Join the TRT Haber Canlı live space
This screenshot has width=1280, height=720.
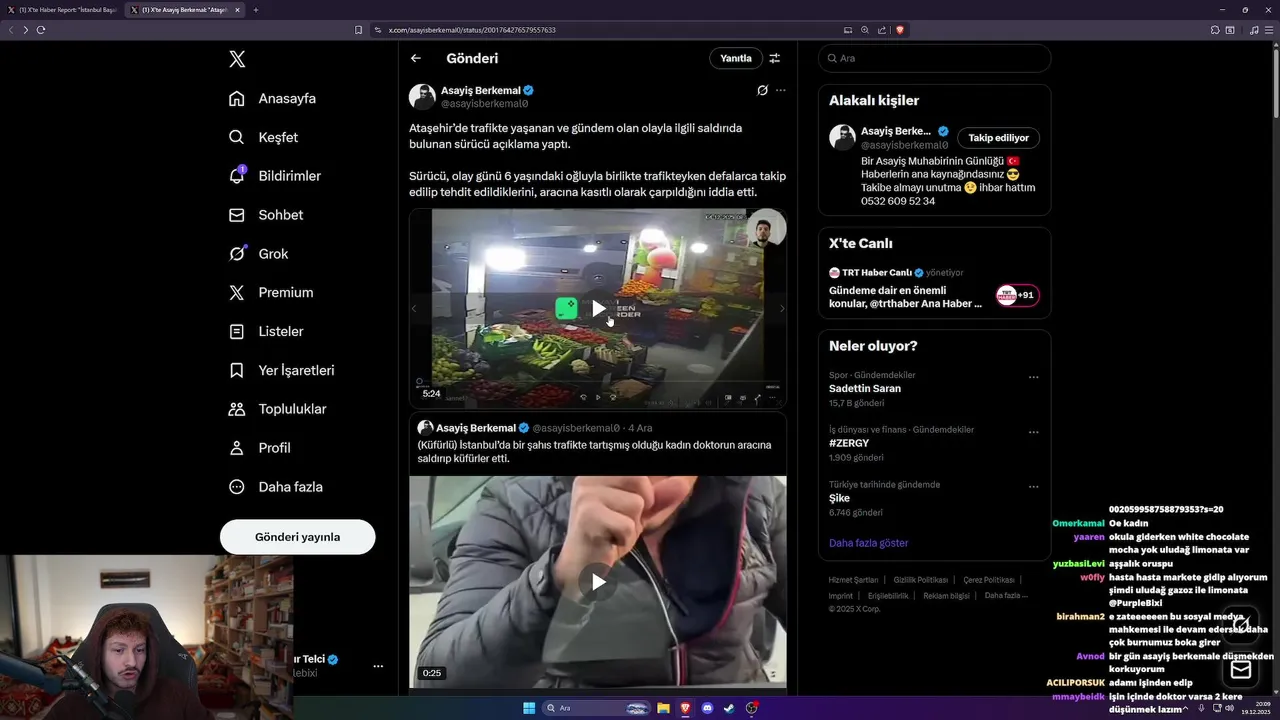(934, 288)
